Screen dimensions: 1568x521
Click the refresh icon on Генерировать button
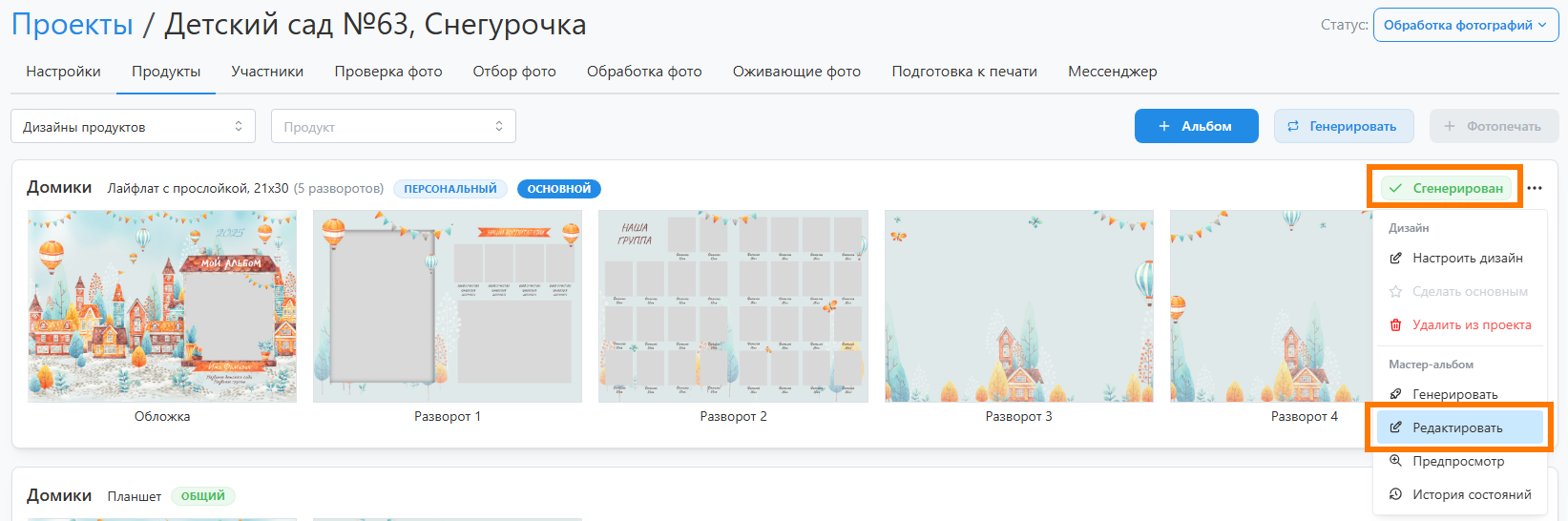(x=1293, y=126)
